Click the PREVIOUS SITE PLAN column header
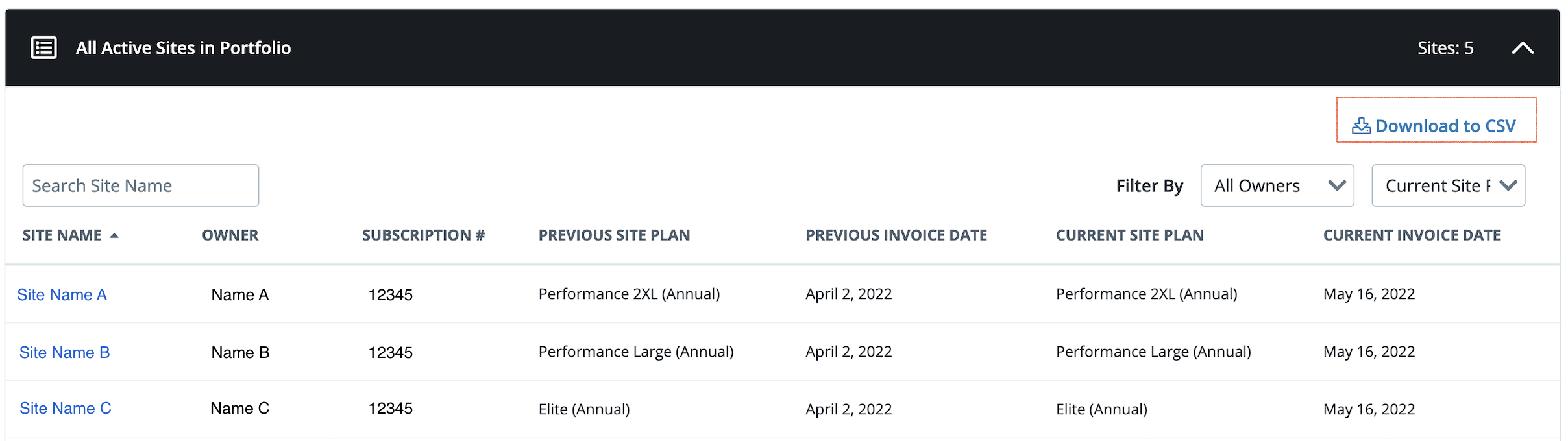 [615, 235]
